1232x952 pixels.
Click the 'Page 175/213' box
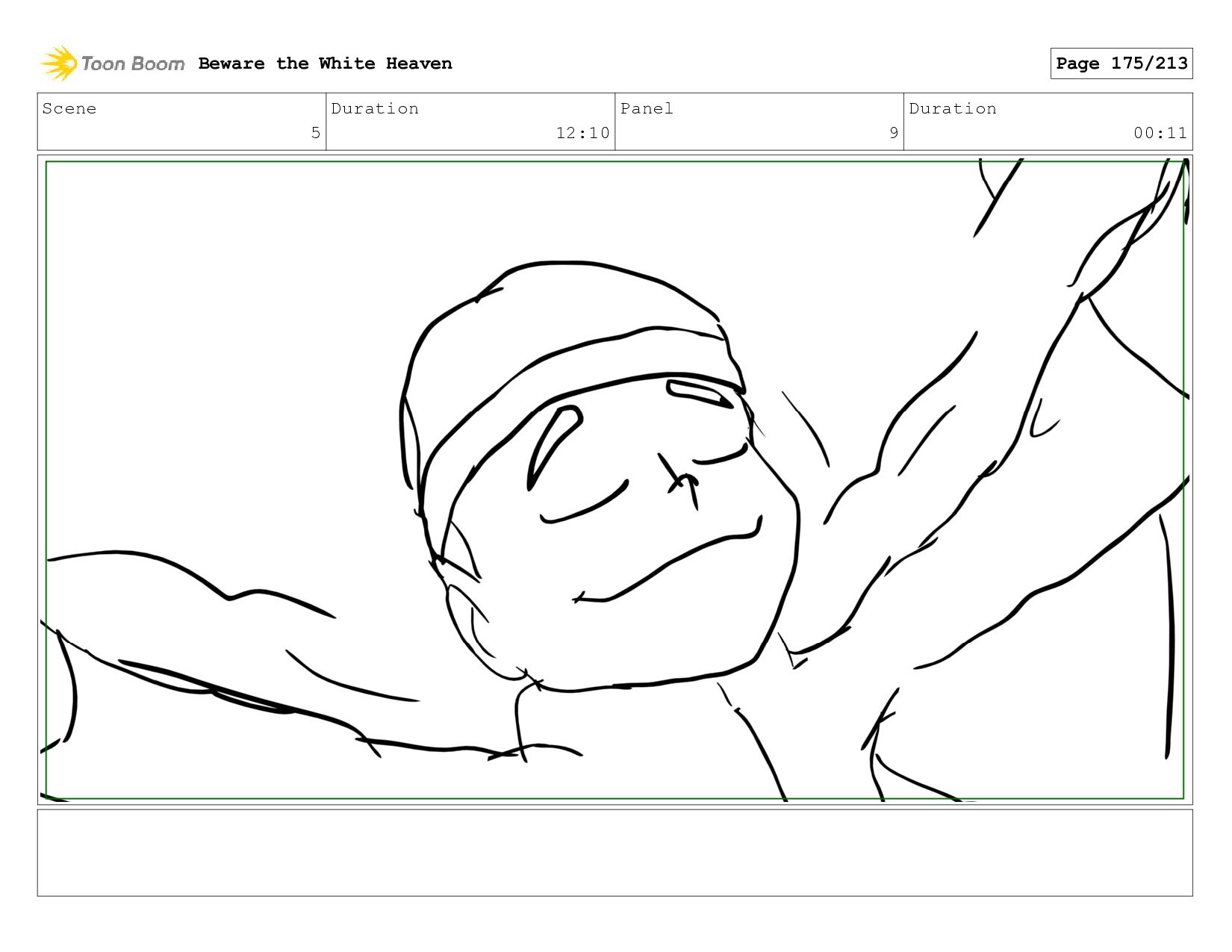(x=1121, y=63)
